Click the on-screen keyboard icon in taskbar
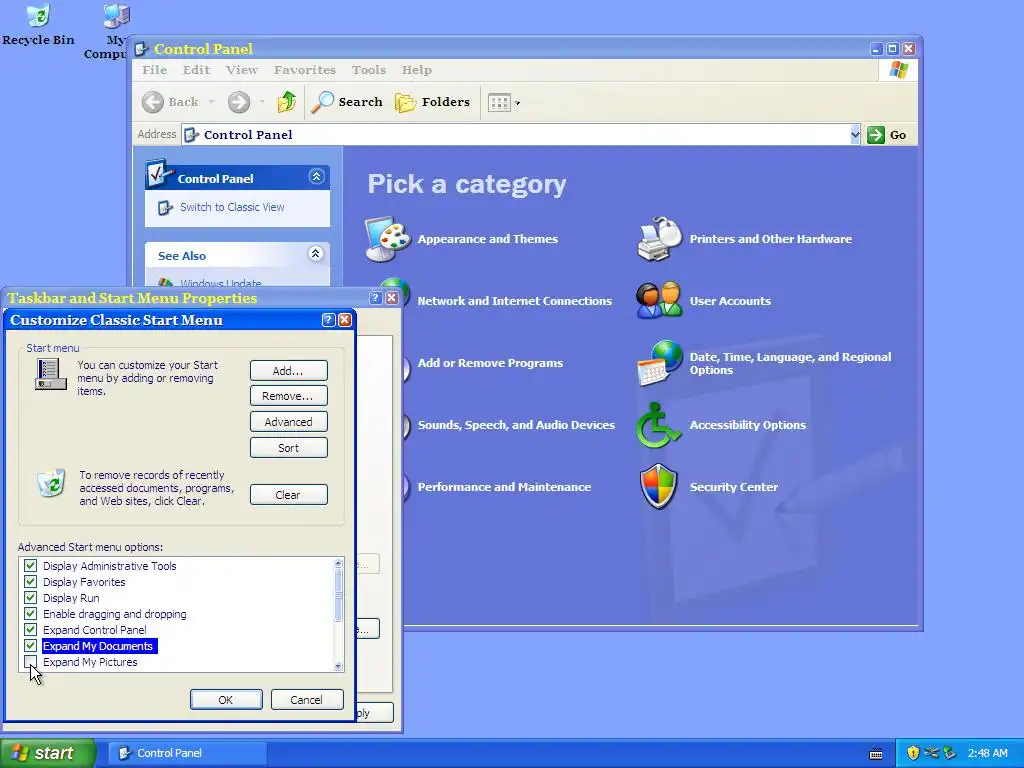This screenshot has width=1024, height=768. pos(876,754)
